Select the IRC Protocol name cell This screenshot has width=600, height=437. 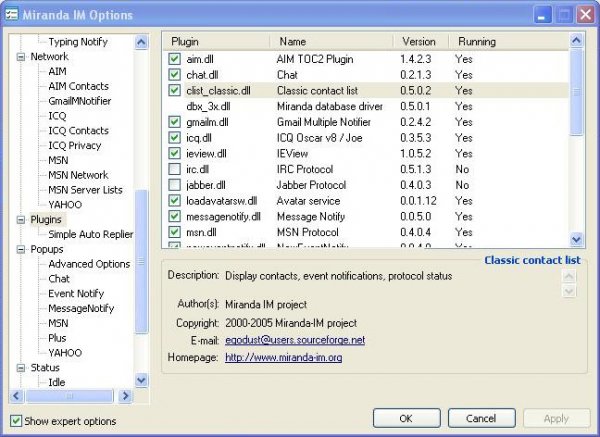click(x=305, y=170)
